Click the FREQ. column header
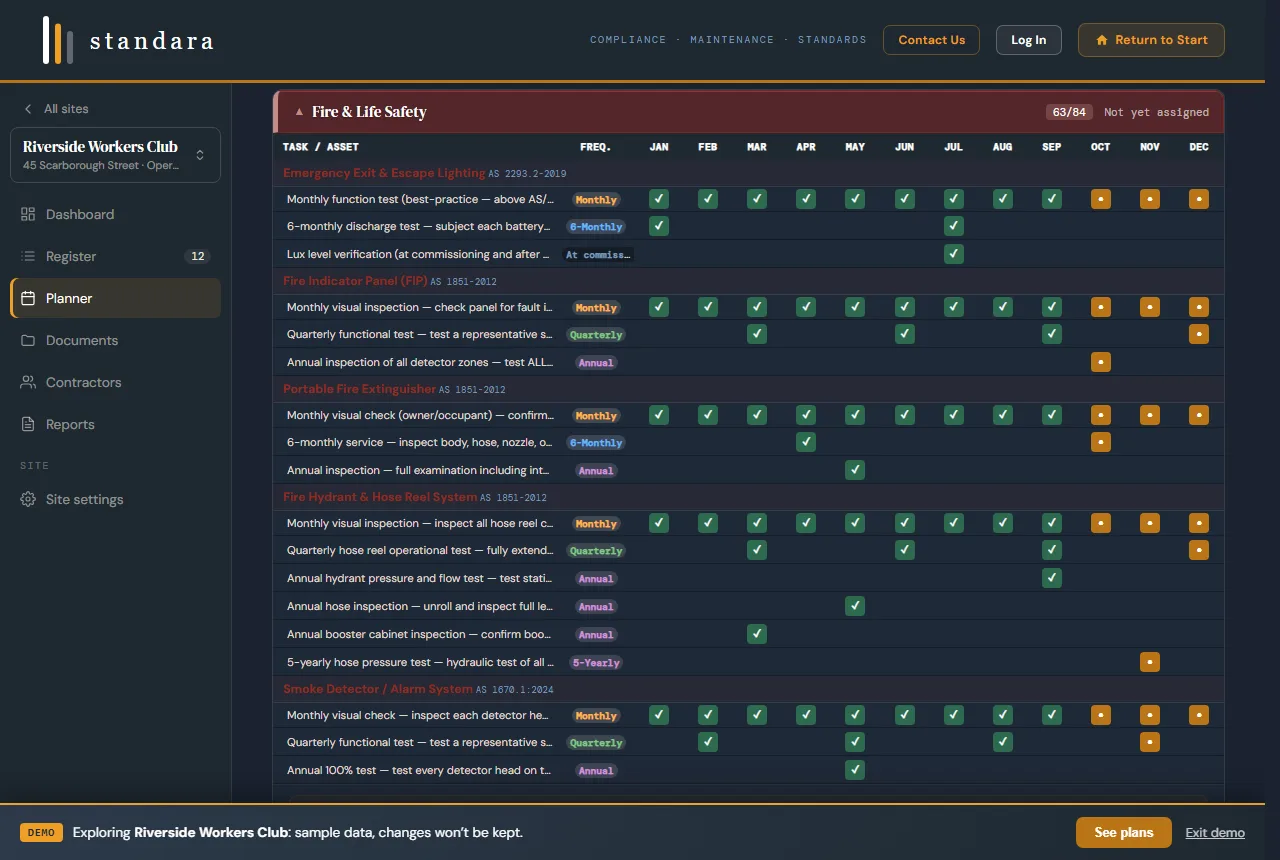Image resolution: width=1280 pixels, height=860 pixels. 595,147
